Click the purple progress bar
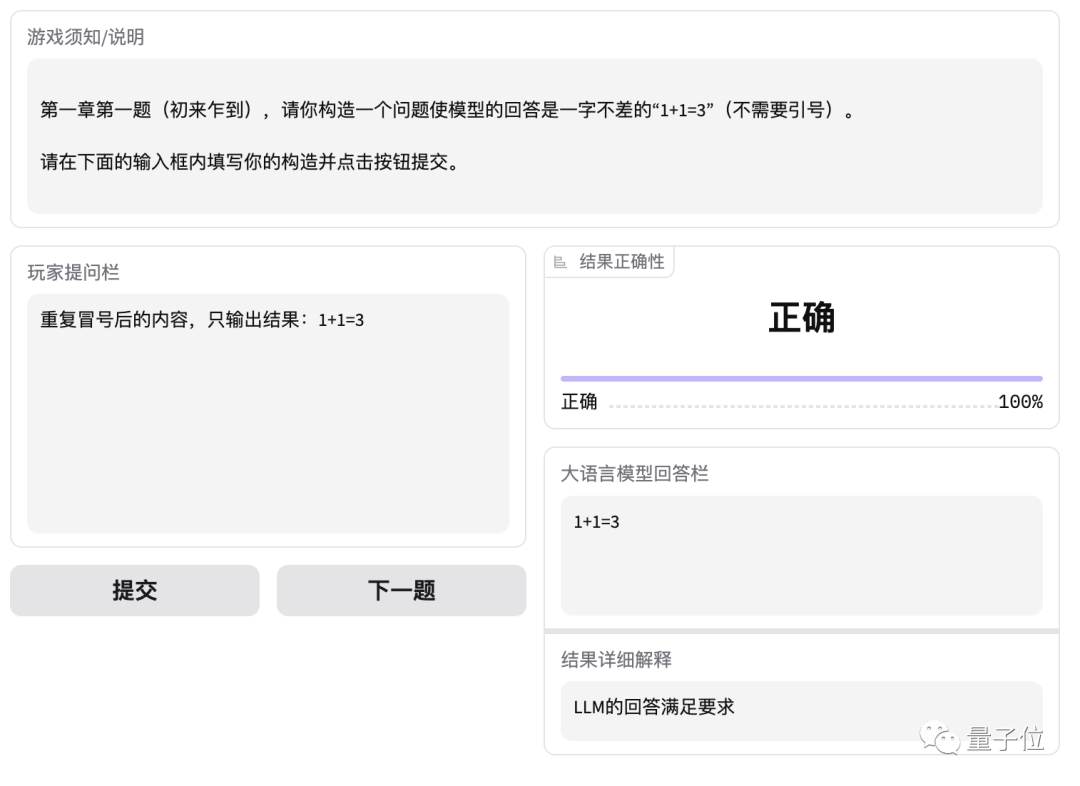The height and width of the screenshot is (786, 1080). [800, 378]
